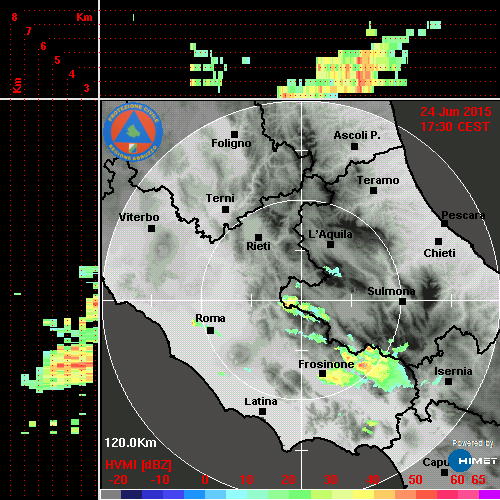Click the '3' altitude label in corner panel
Viewport: 500px width, 500px height.
tap(87, 88)
